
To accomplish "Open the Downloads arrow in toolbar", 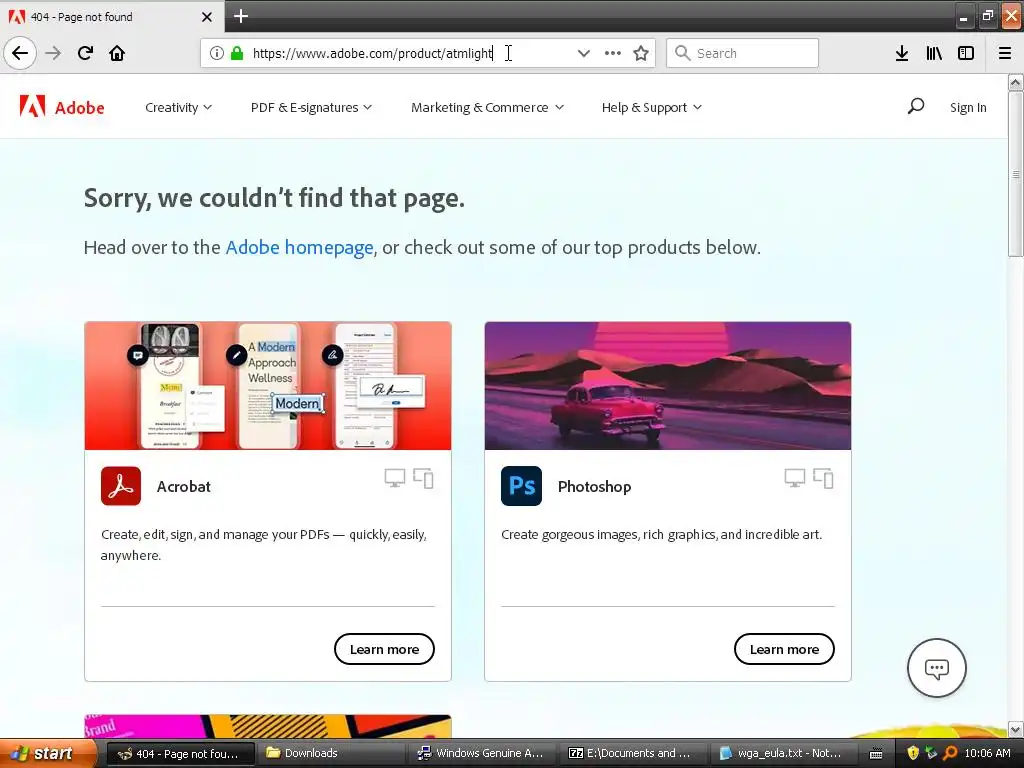I will click(902, 53).
